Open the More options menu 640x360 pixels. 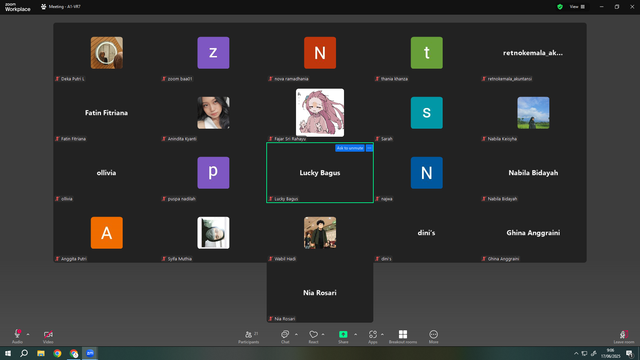click(433, 337)
